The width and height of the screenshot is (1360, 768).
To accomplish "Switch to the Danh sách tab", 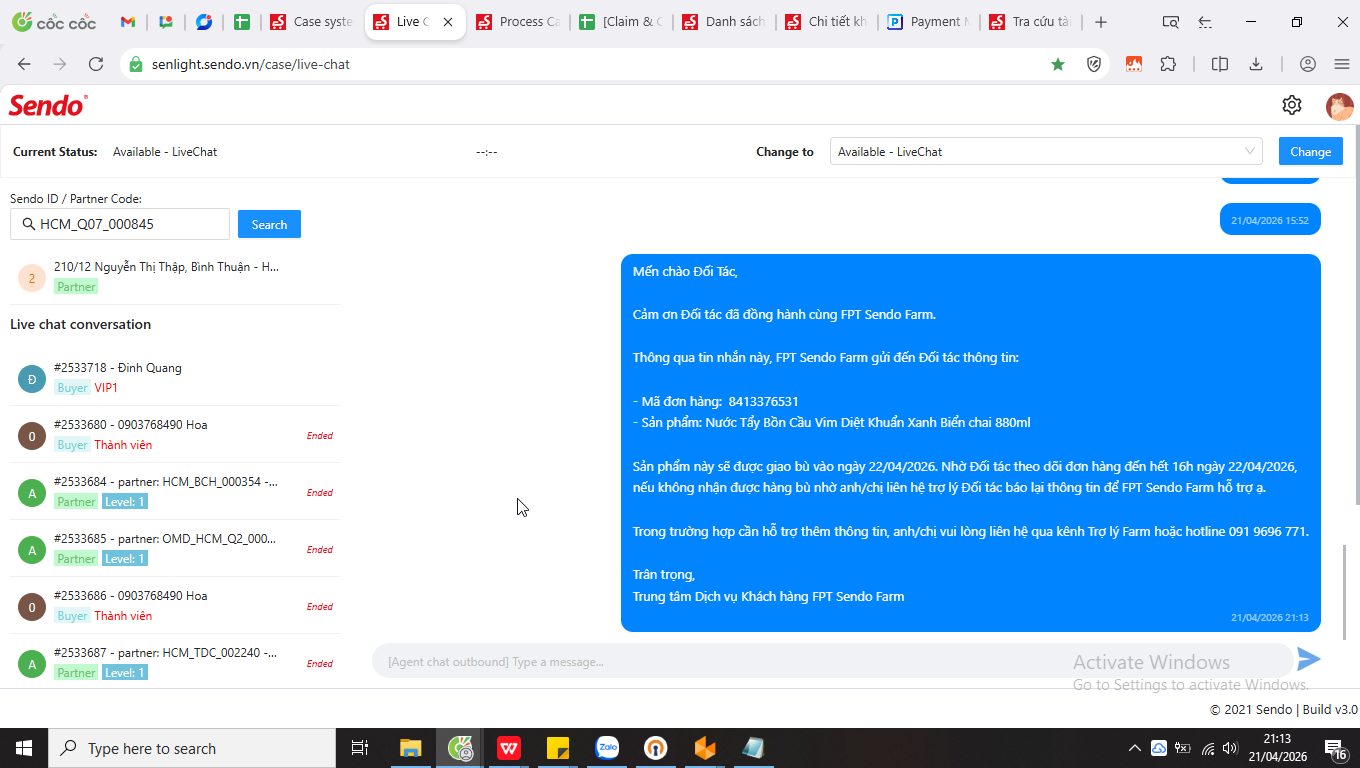I will coord(724,22).
